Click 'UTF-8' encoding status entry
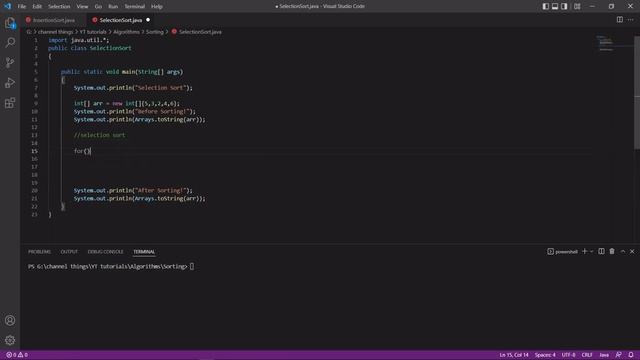 [569, 355]
